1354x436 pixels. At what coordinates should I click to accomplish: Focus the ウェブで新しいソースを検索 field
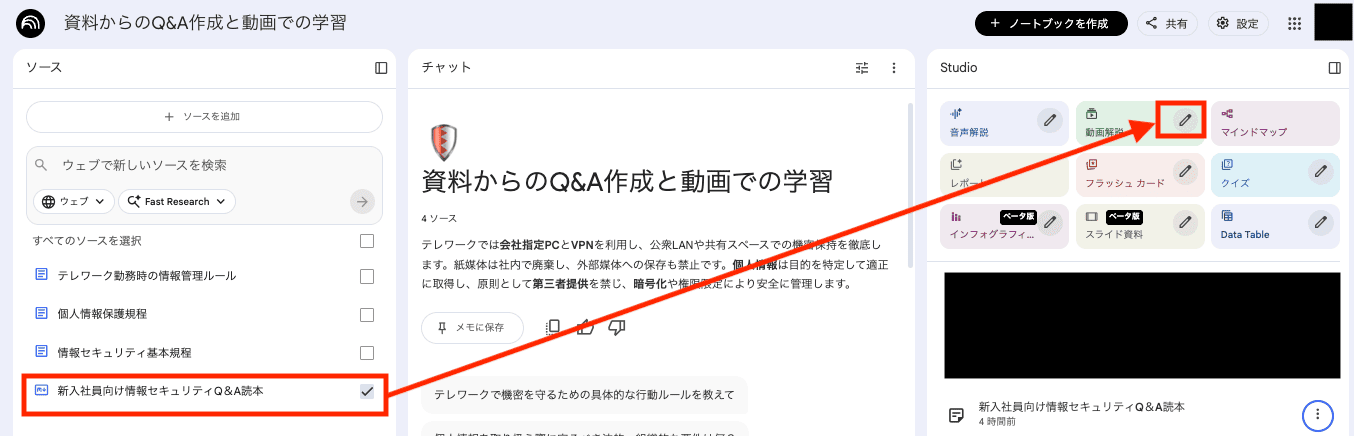point(204,165)
